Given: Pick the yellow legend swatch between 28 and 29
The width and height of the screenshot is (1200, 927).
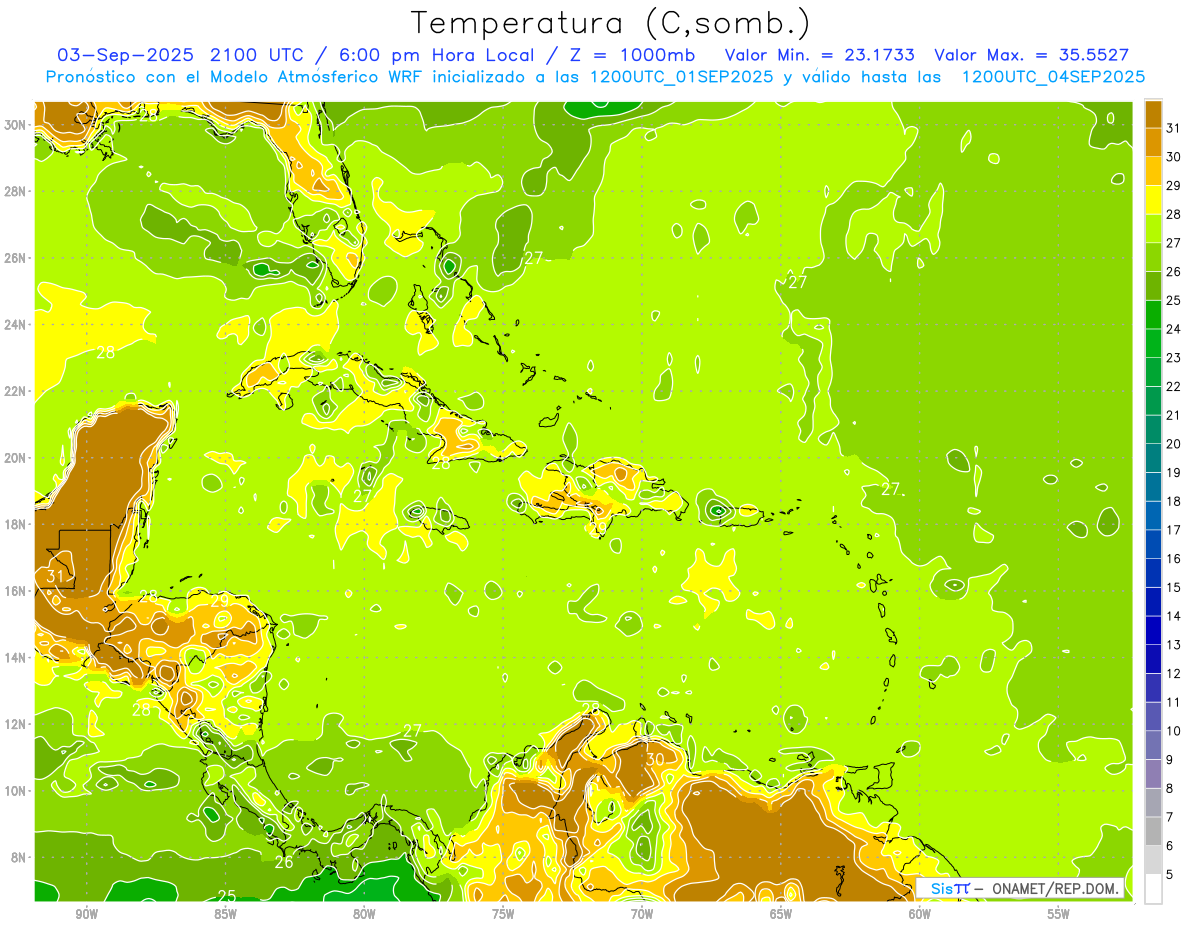Looking at the screenshot, I should pyautogui.click(x=1153, y=199).
